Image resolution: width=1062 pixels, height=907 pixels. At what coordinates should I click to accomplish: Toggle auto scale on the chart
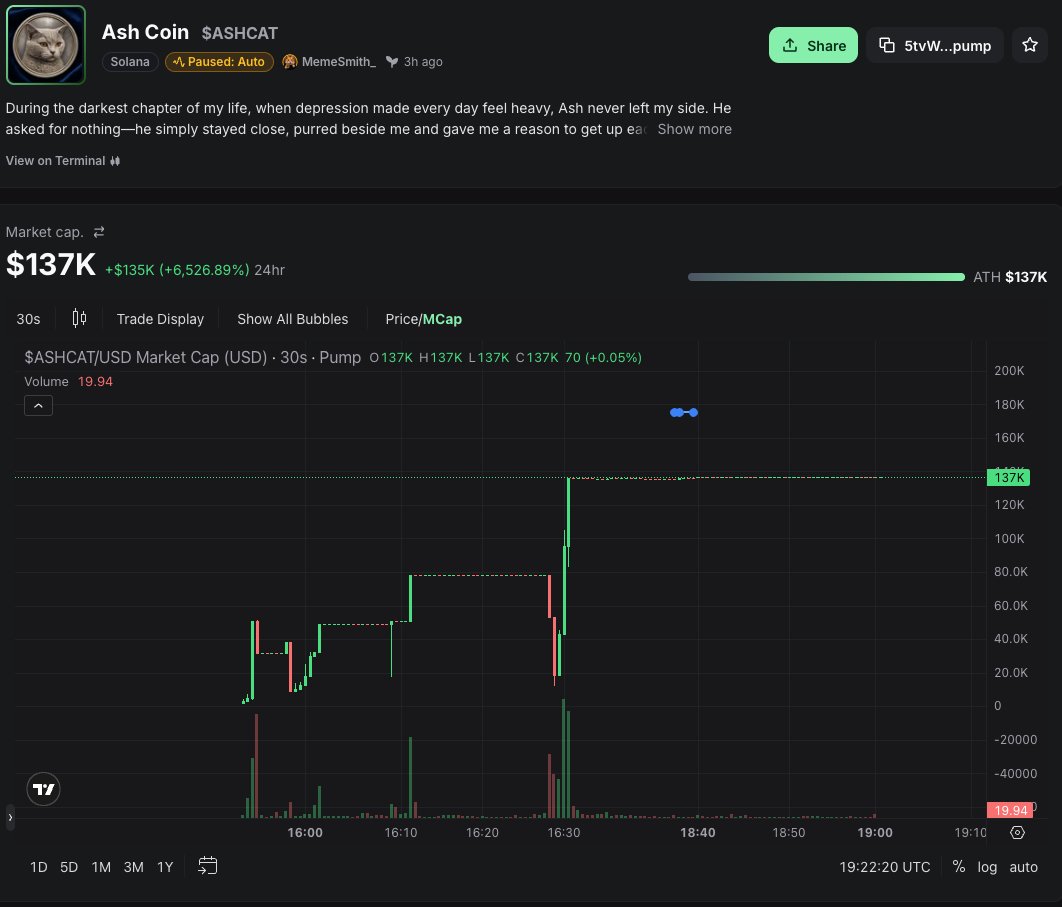tap(1023, 867)
